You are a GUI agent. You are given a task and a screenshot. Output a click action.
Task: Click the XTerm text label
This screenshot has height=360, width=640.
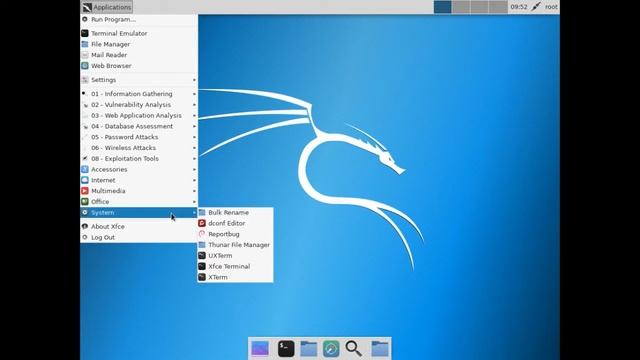[218, 277]
